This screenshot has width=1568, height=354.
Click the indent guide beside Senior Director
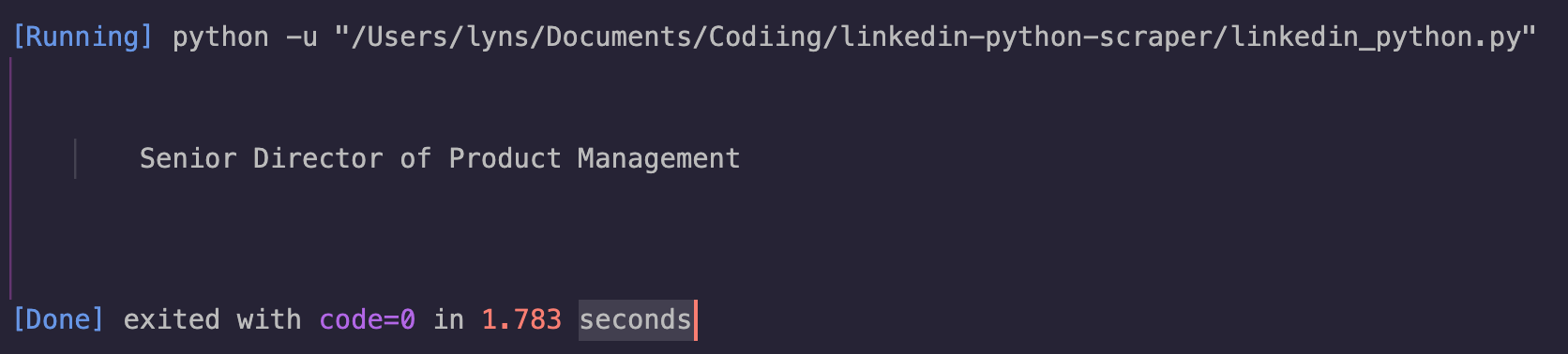tap(75, 159)
